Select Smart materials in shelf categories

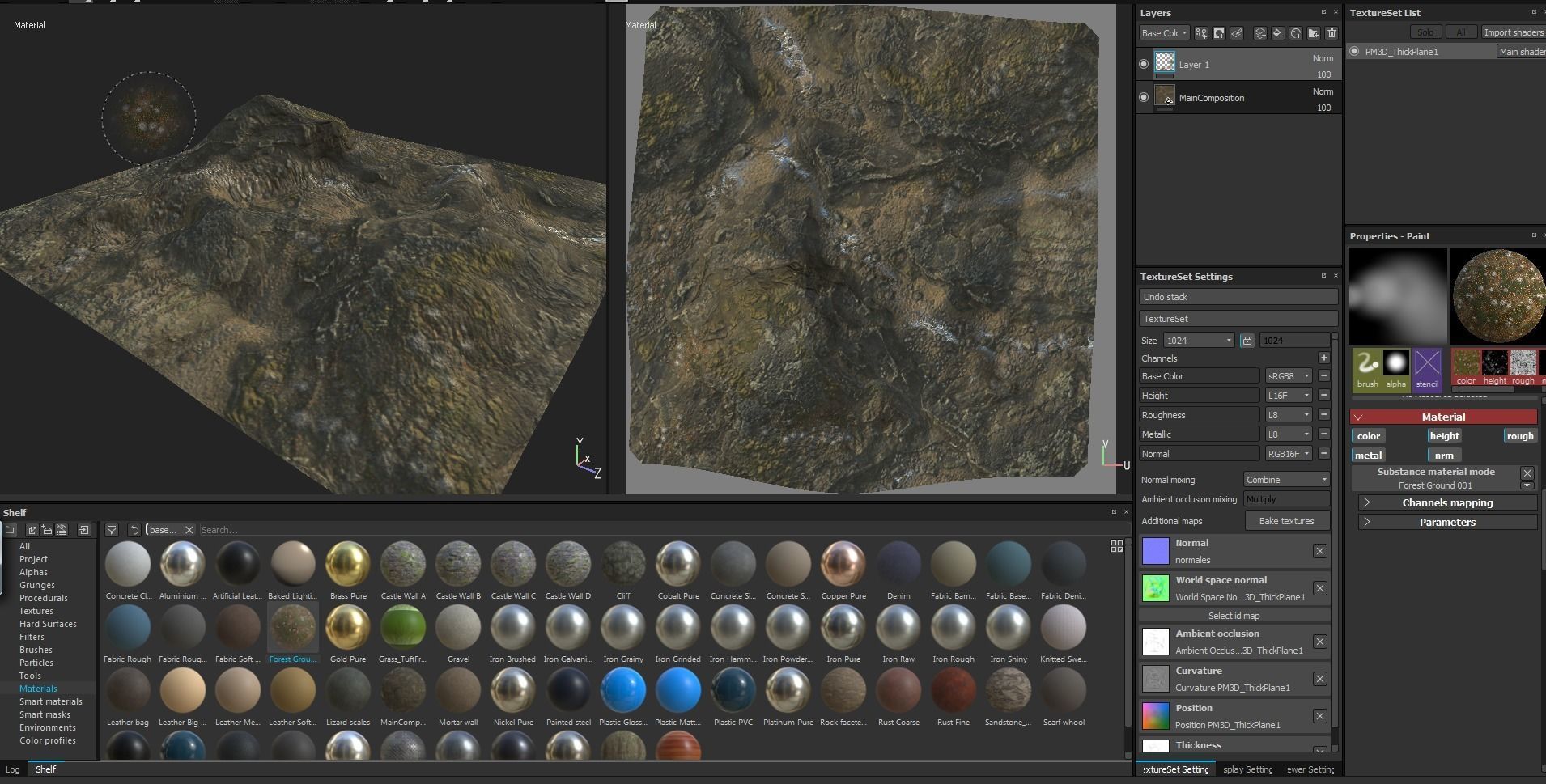tap(51, 701)
